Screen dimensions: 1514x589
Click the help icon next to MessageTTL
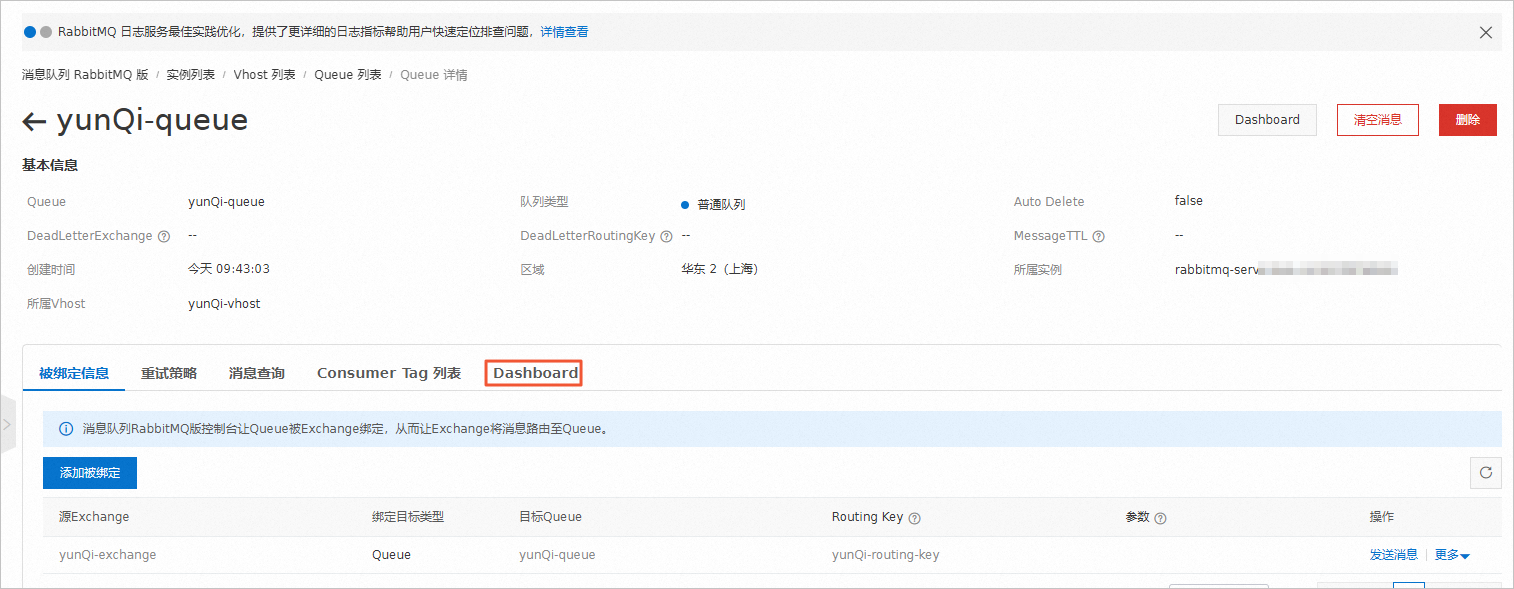tap(1098, 237)
